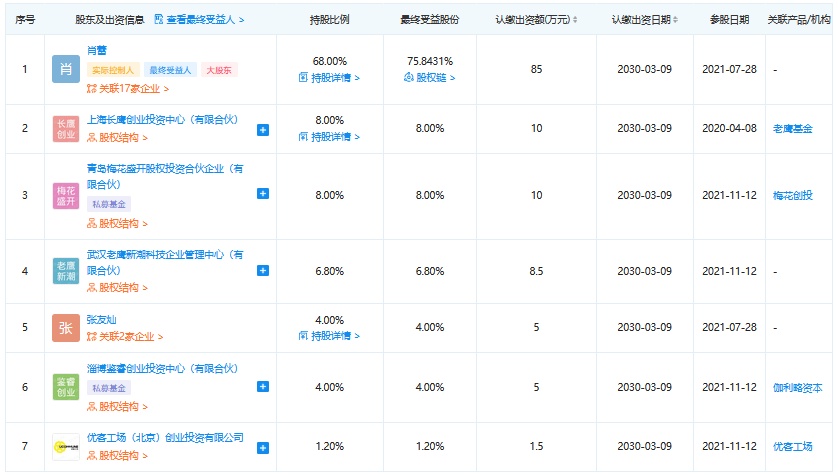Screen dimensions: 838x475
Task: Expand row for 青岛梅花盛开 with plus button
Action: click(x=263, y=193)
